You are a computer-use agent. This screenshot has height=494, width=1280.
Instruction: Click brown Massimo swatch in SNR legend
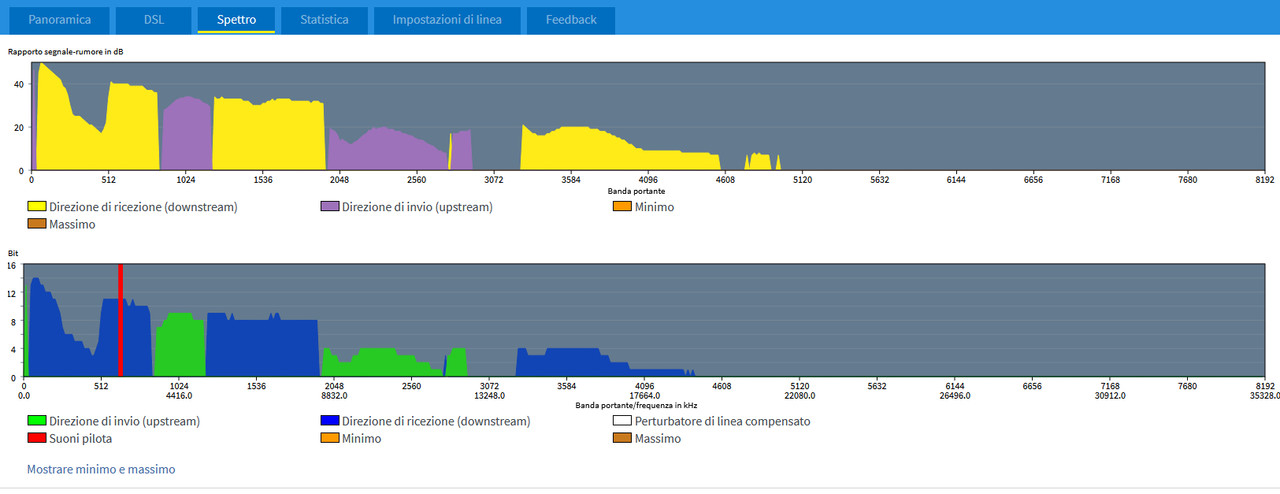37,224
